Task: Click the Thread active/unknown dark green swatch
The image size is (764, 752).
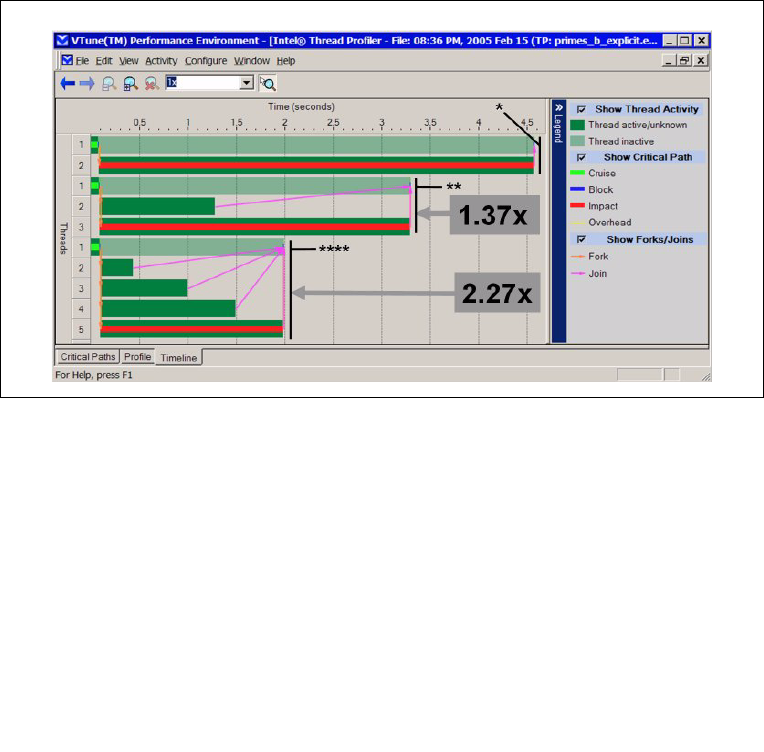Action: click(577, 125)
